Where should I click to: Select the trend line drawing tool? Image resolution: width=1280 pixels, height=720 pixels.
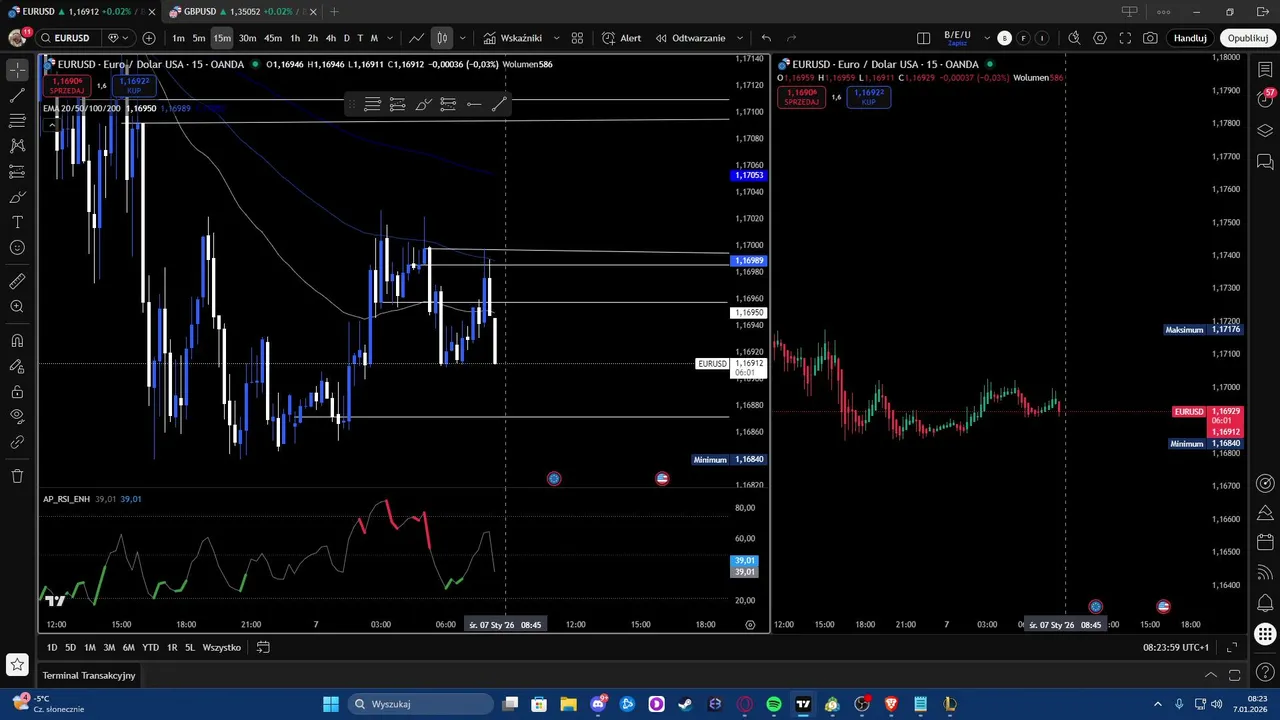(x=17, y=96)
